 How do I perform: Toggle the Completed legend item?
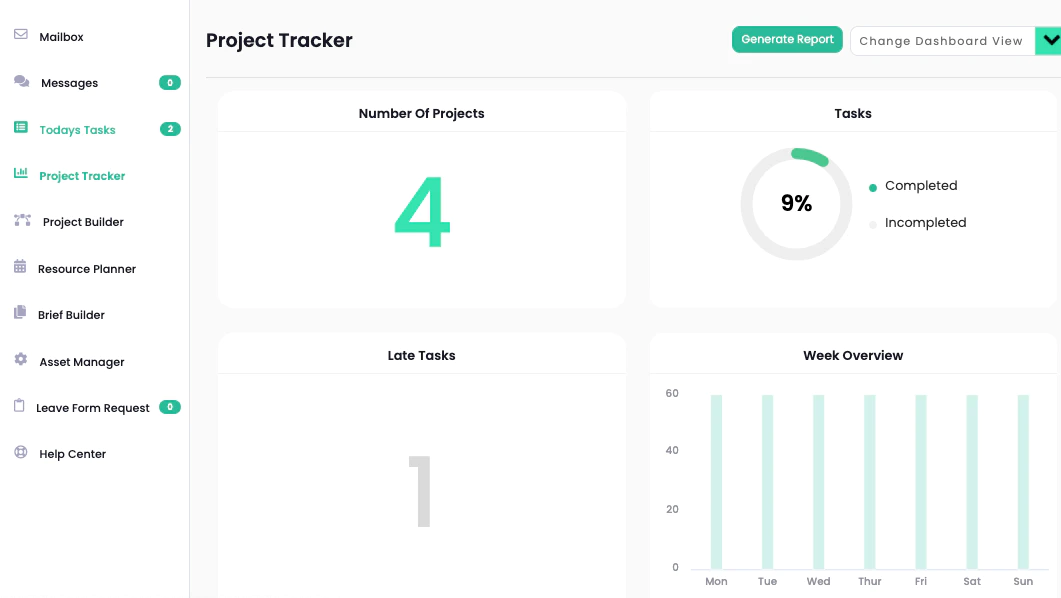click(x=913, y=186)
